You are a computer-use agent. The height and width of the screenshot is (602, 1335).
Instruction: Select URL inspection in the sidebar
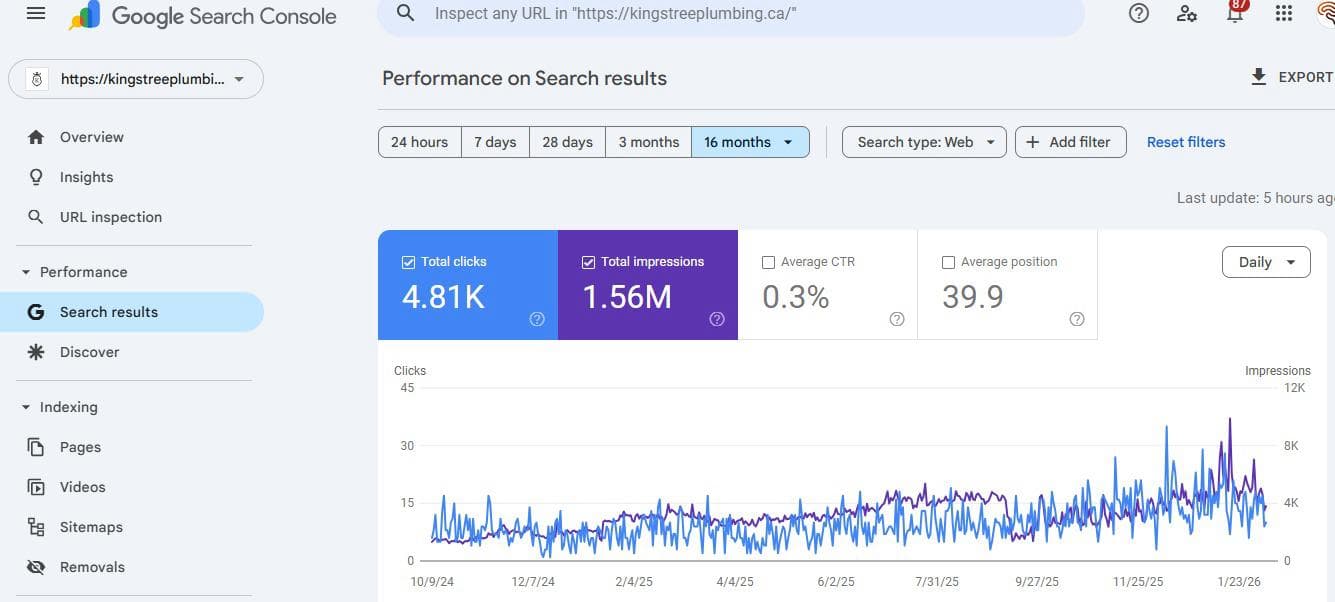(x=110, y=216)
